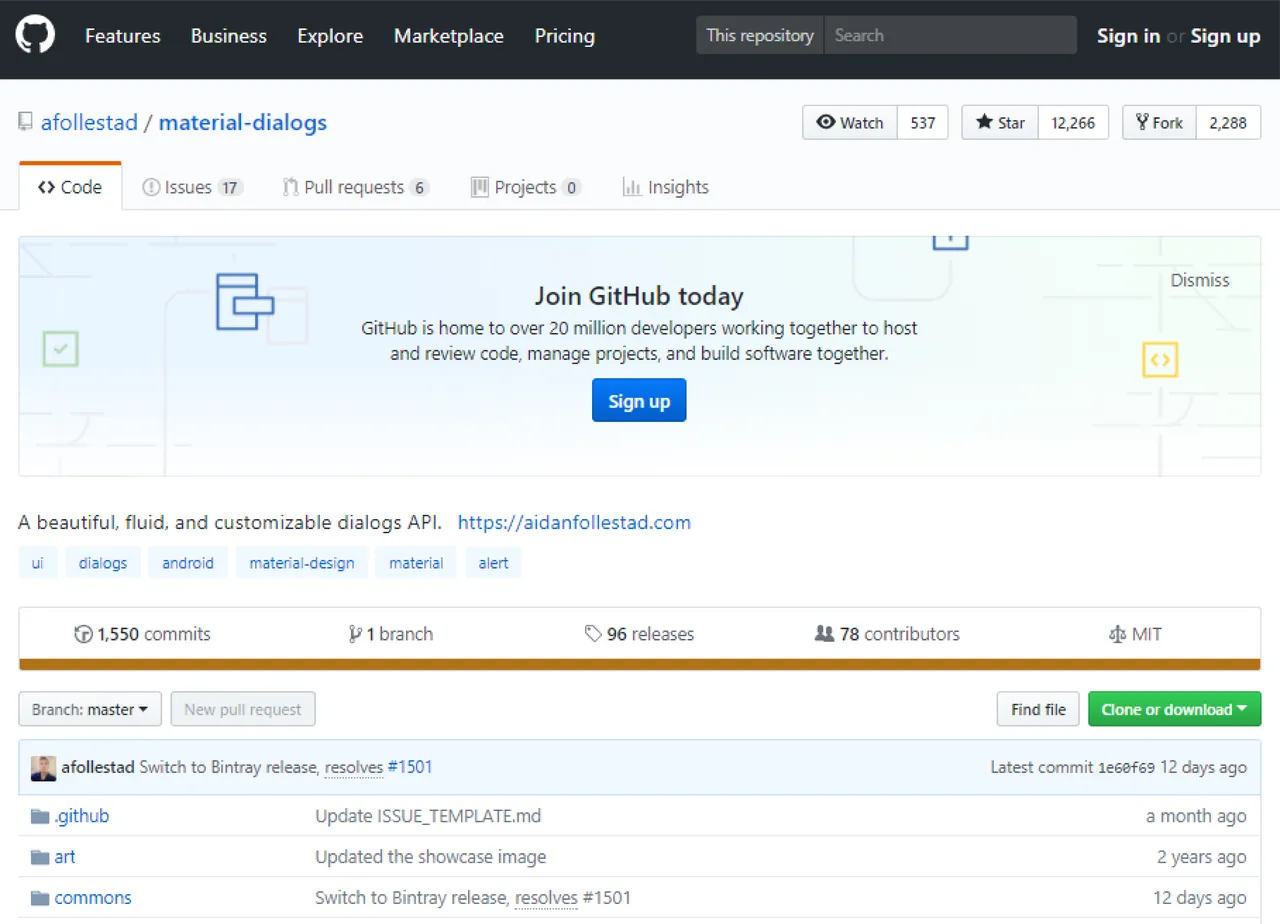Click Sign in at the top

coord(1129,36)
